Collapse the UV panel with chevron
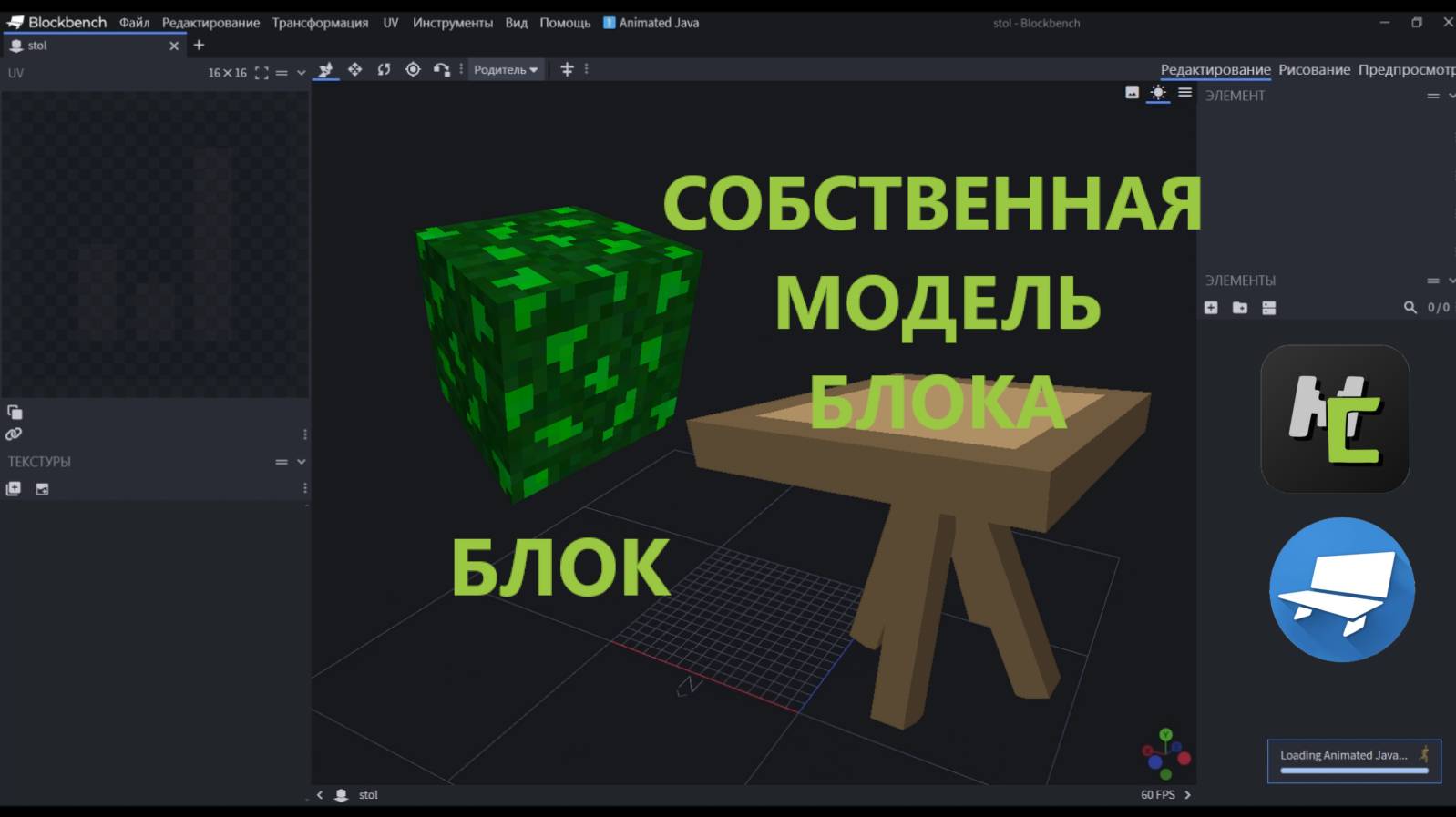Image resolution: width=1456 pixels, height=817 pixels. pyautogui.click(x=302, y=73)
